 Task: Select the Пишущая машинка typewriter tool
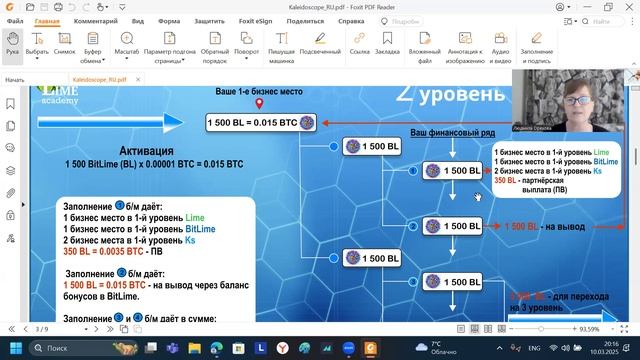point(281,47)
